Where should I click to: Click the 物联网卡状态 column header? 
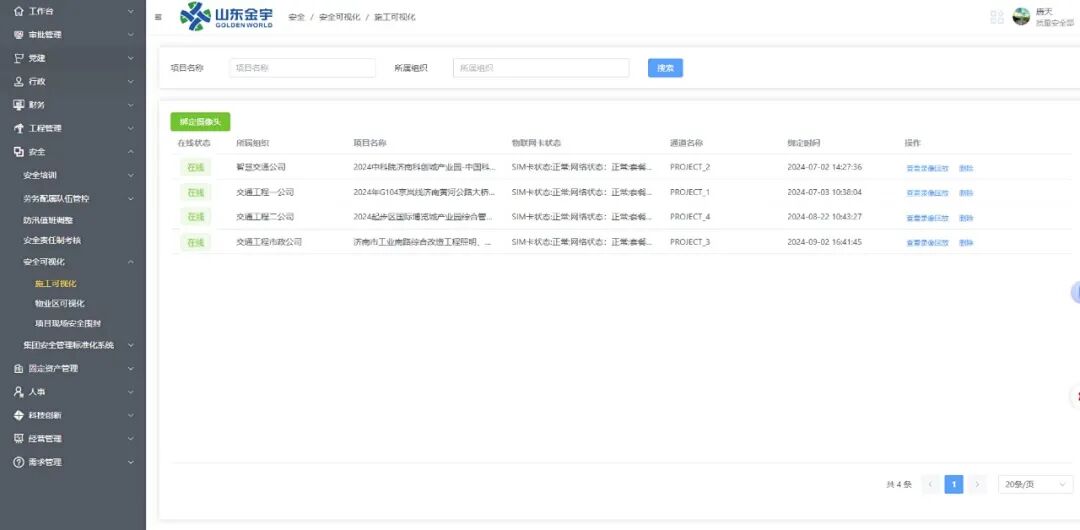point(537,143)
